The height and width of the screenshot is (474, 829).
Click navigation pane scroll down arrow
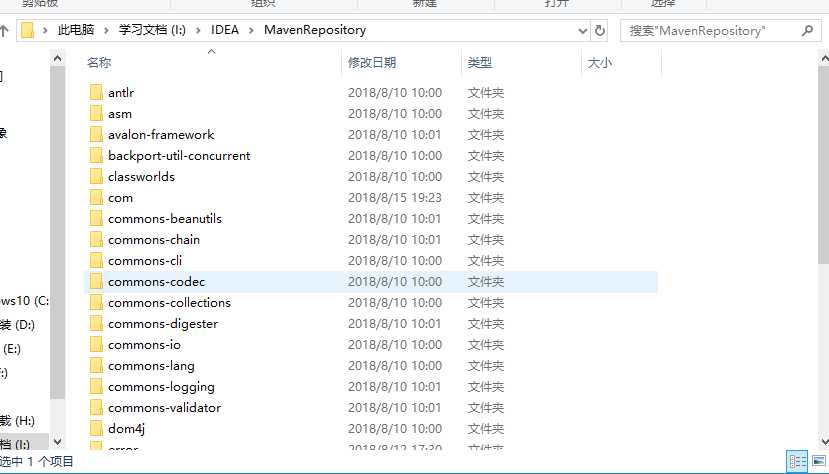(58, 441)
